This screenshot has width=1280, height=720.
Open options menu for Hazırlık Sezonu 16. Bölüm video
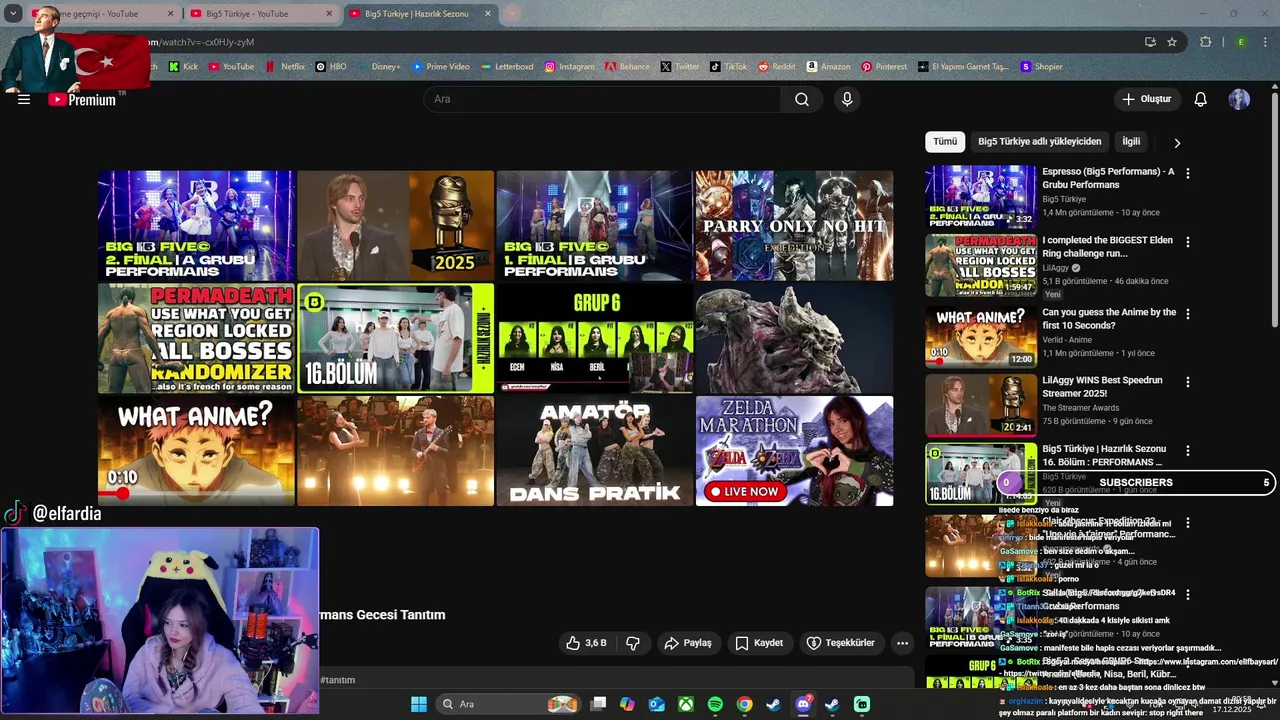click(x=1188, y=451)
